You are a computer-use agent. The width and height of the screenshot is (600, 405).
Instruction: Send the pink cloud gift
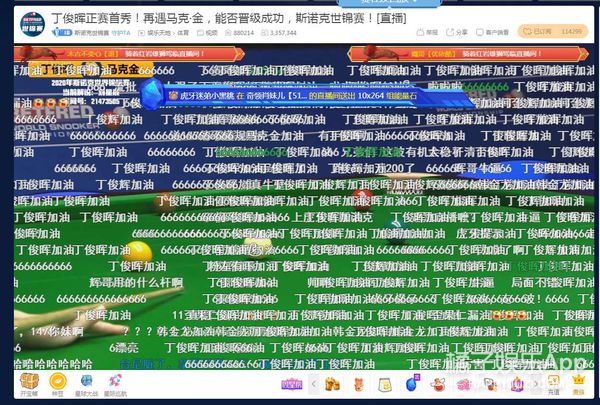coord(463,384)
